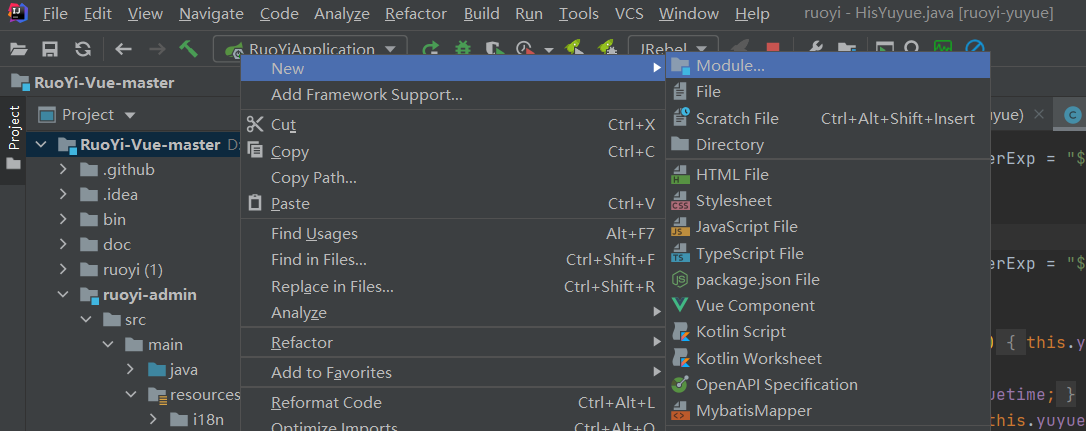Choose Kotlin Script in New submenu
This screenshot has height=431, width=1086.
coord(828,332)
